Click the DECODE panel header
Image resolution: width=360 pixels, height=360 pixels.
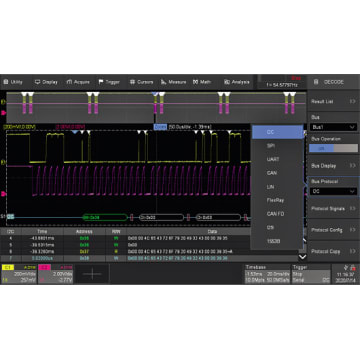coord(333,82)
